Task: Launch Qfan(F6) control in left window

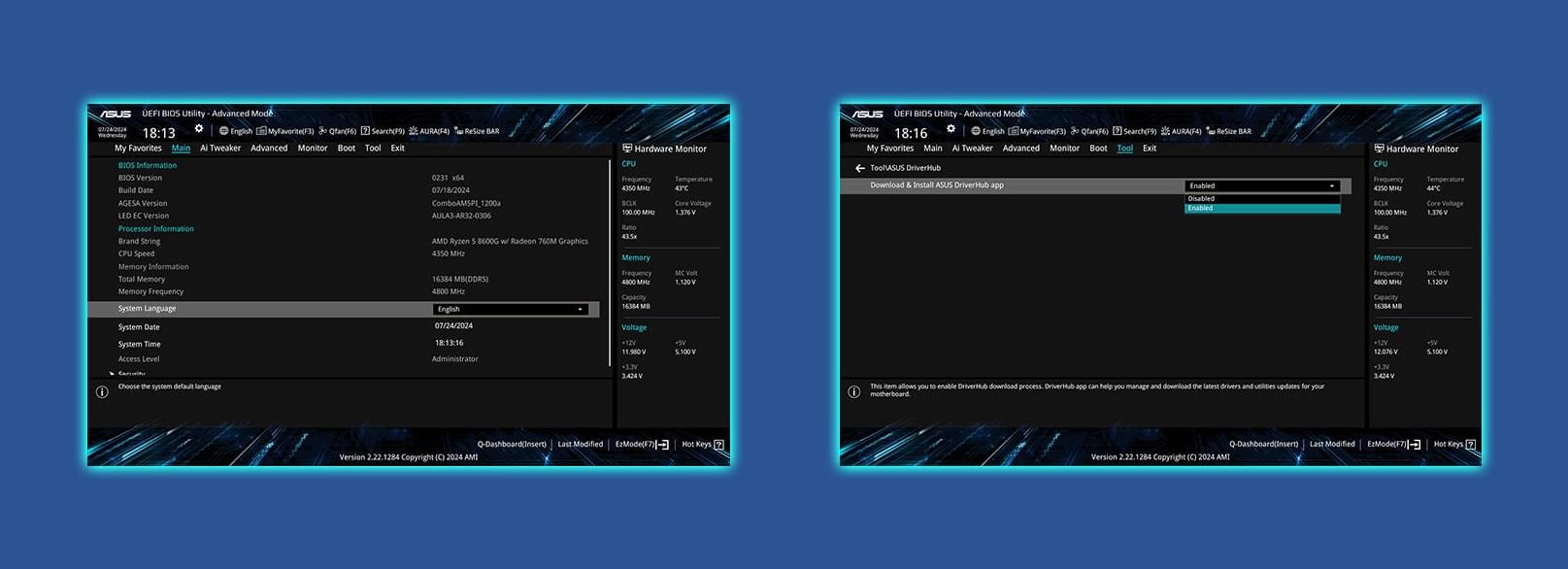Action: click(338, 131)
